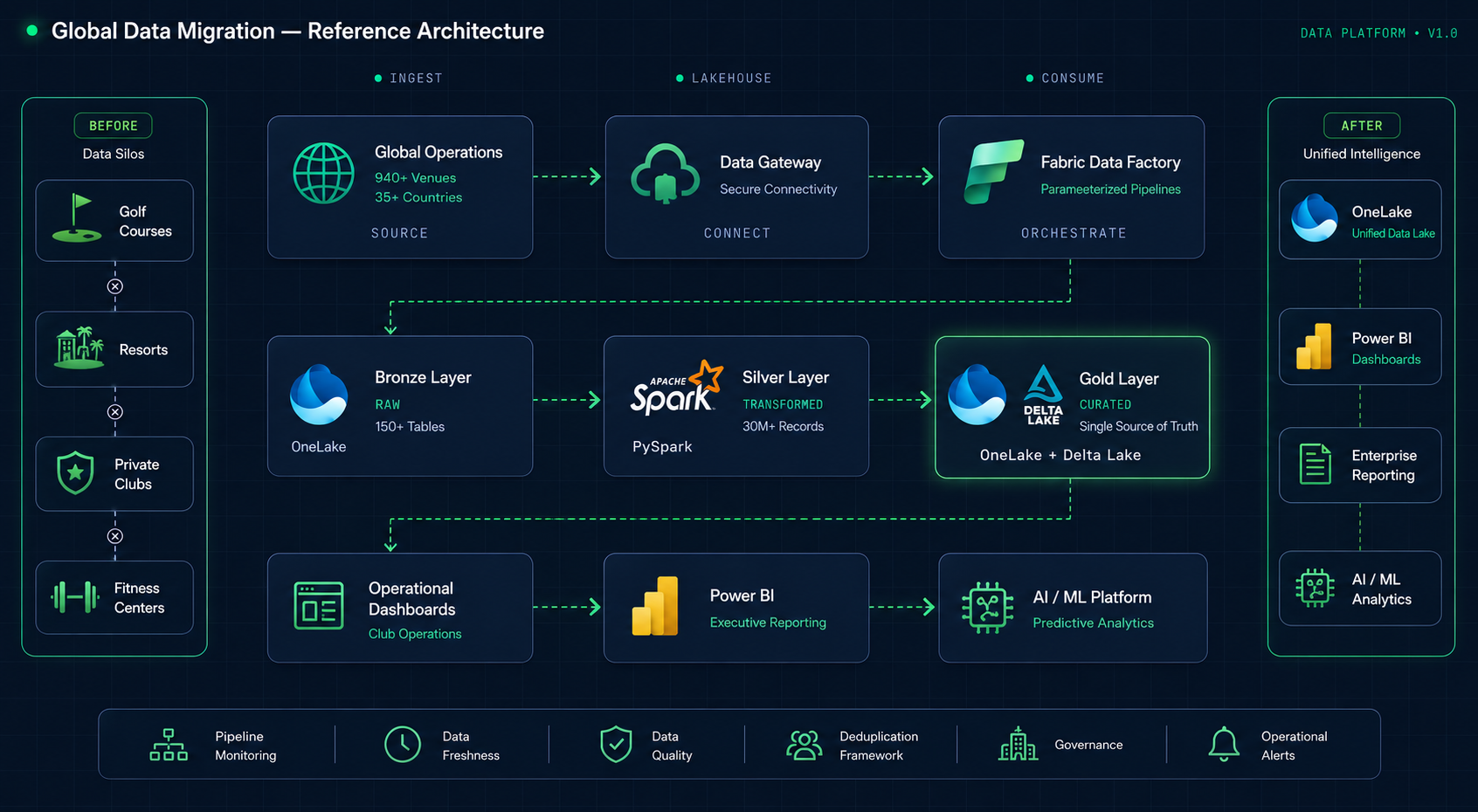Viewport: 1478px width, 812px height.
Task: Click the 'Predictive Analytics' text
Action: [x=1094, y=623]
